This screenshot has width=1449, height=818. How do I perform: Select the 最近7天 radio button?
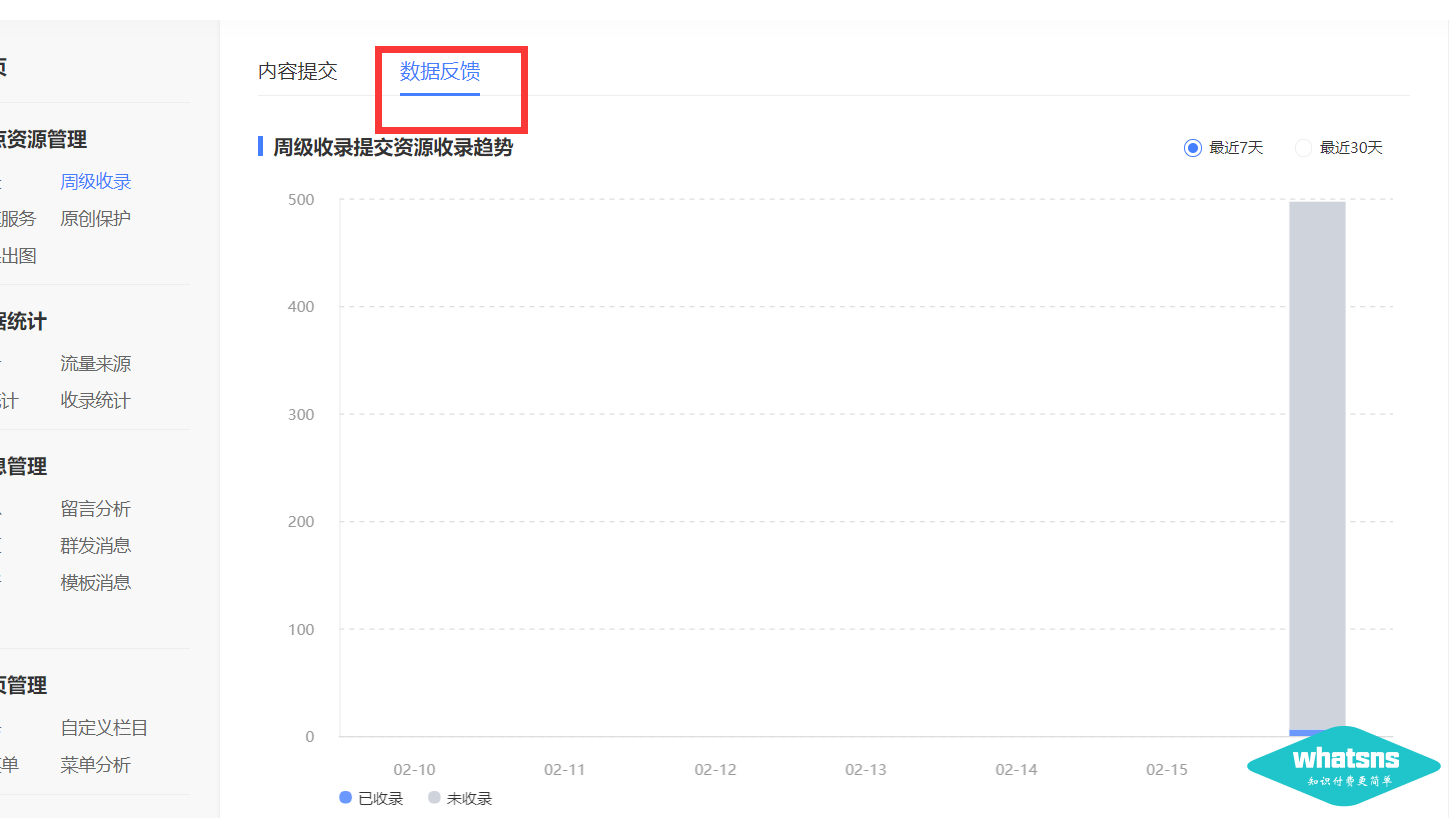(1192, 148)
